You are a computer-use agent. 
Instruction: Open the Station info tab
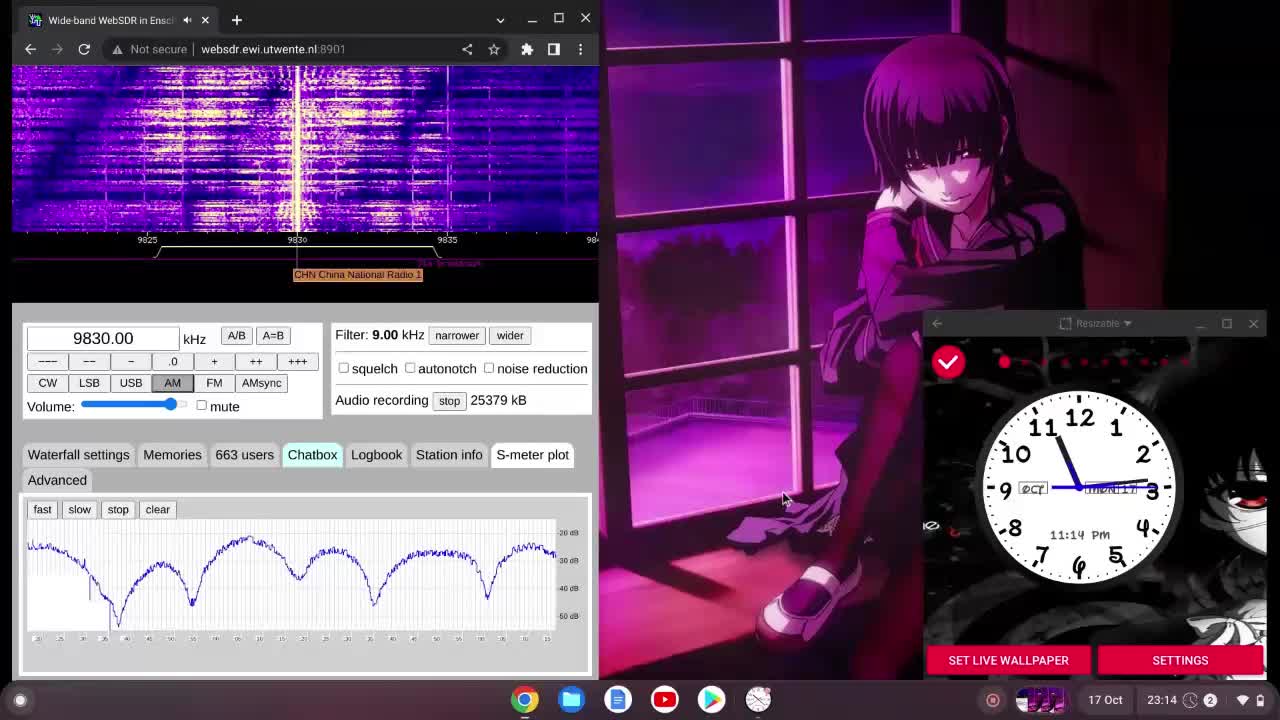click(x=449, y=455)
